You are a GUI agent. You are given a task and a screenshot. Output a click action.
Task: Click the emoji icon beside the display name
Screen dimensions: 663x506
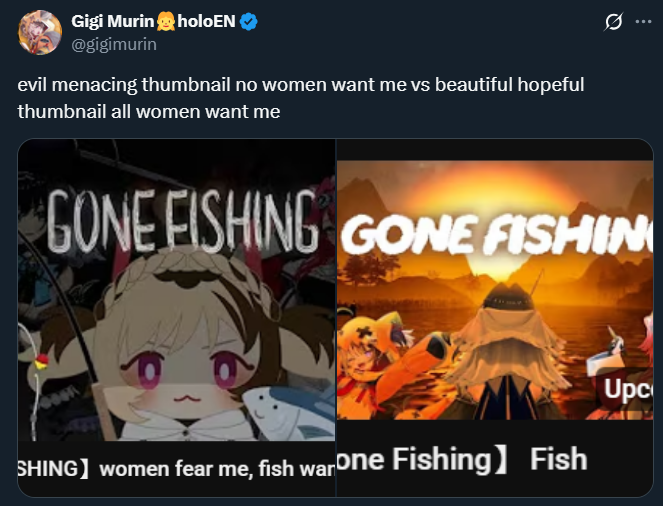pos(166,21)
